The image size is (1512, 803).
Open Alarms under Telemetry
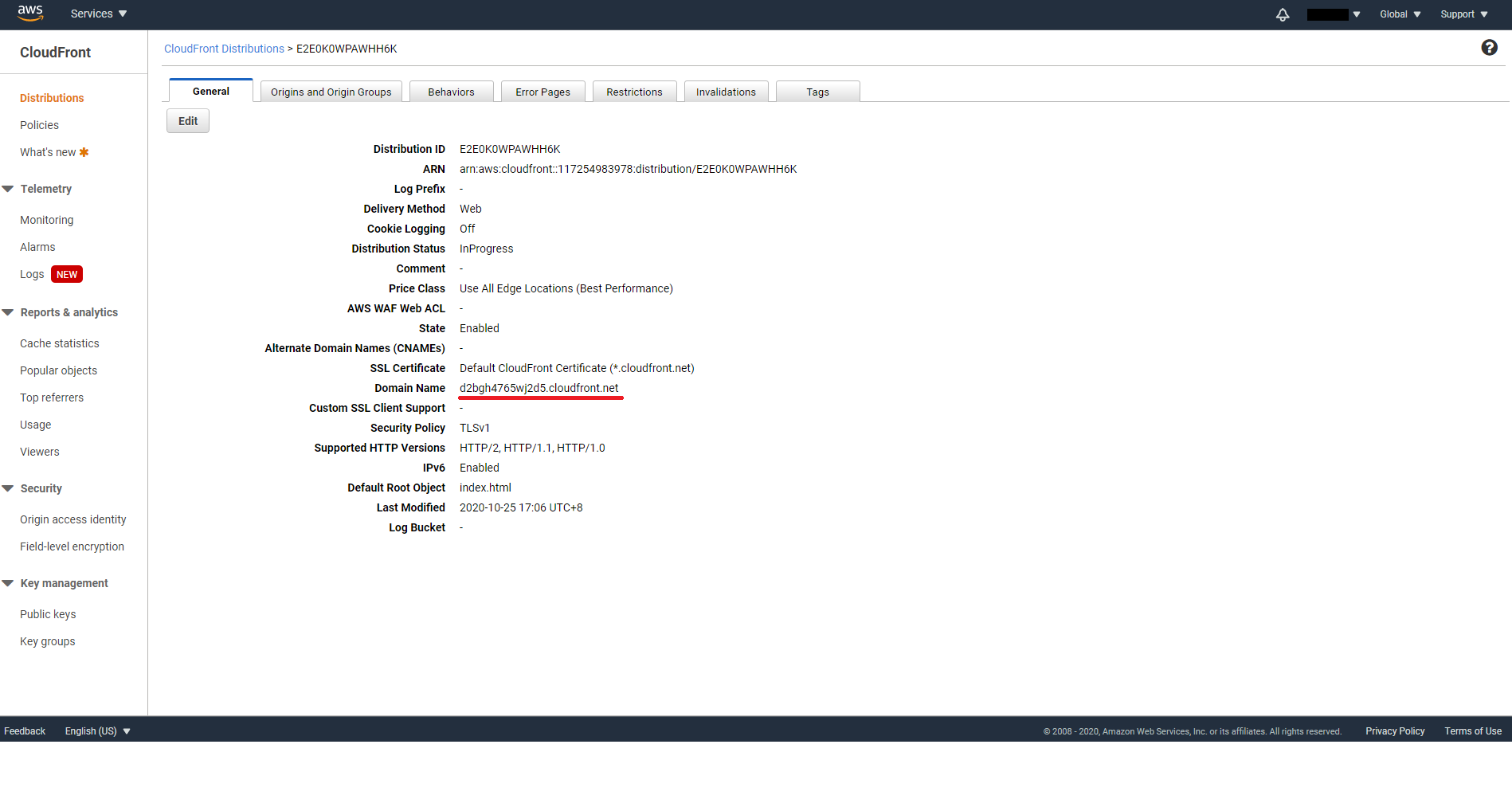[x=37, y=247]
